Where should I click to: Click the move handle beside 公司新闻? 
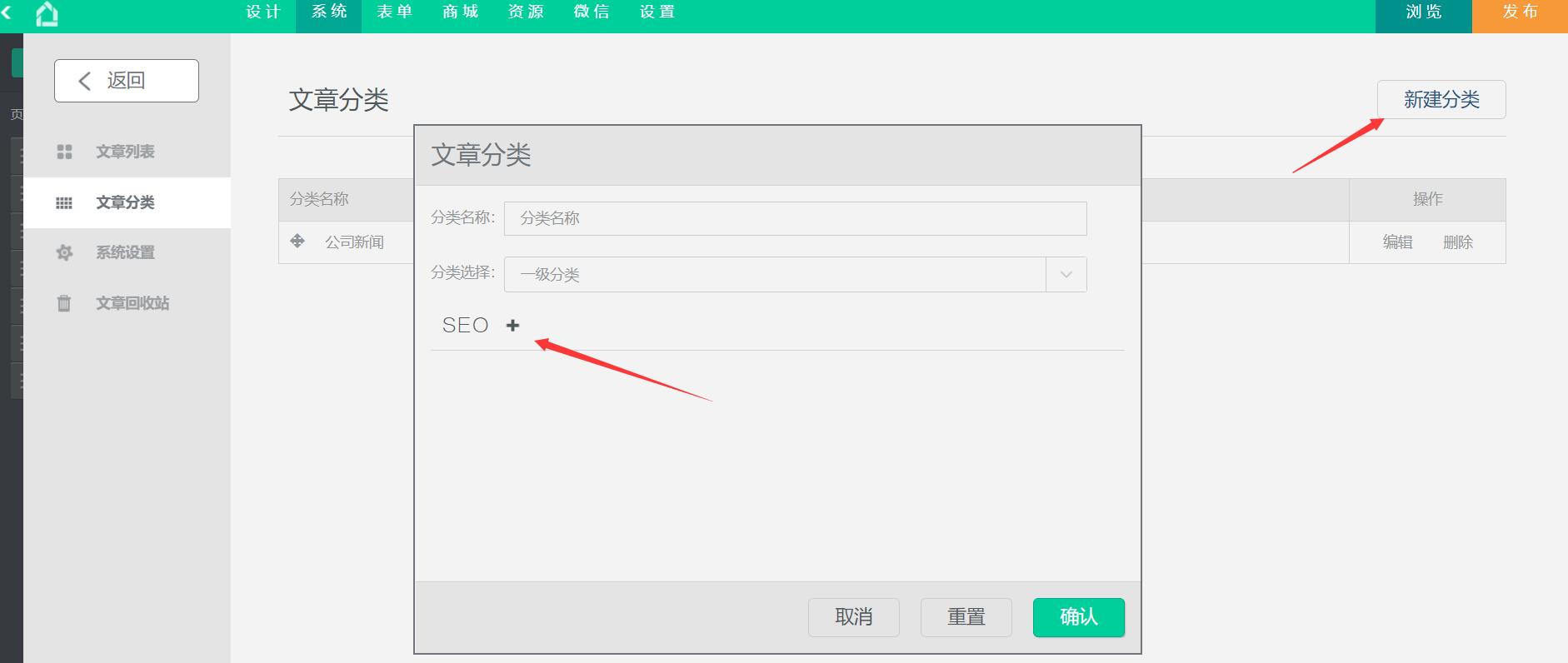click(297, 241)
